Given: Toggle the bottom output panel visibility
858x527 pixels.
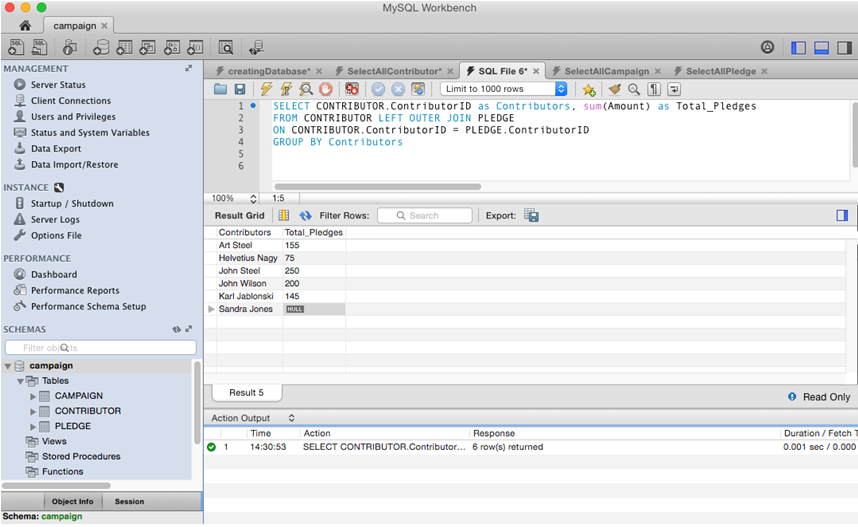Looking at the screenshot, I should click(x=821, y=47).
